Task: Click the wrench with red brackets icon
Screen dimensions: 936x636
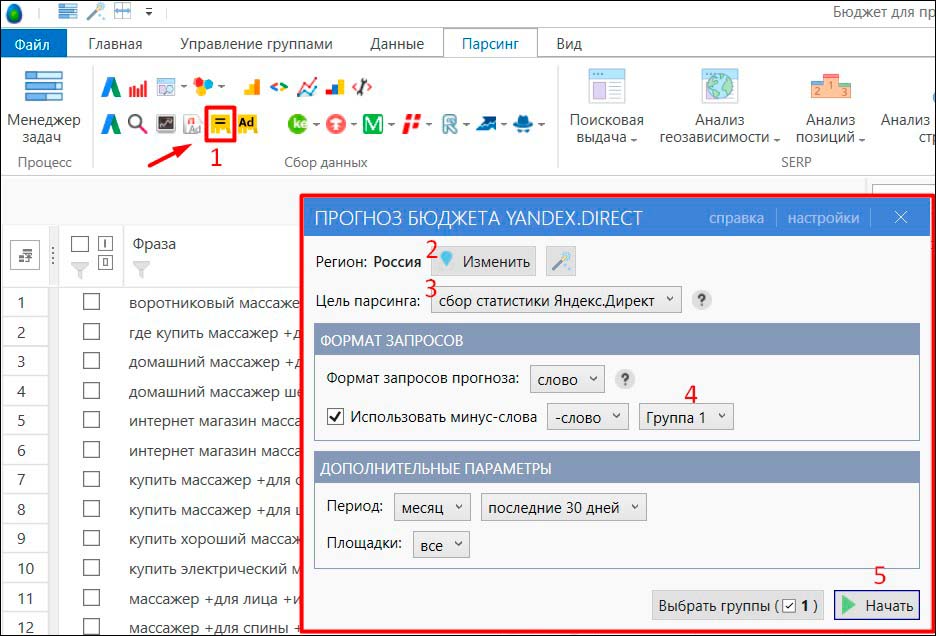Action: pyautogui.click(x=362, y=87)
